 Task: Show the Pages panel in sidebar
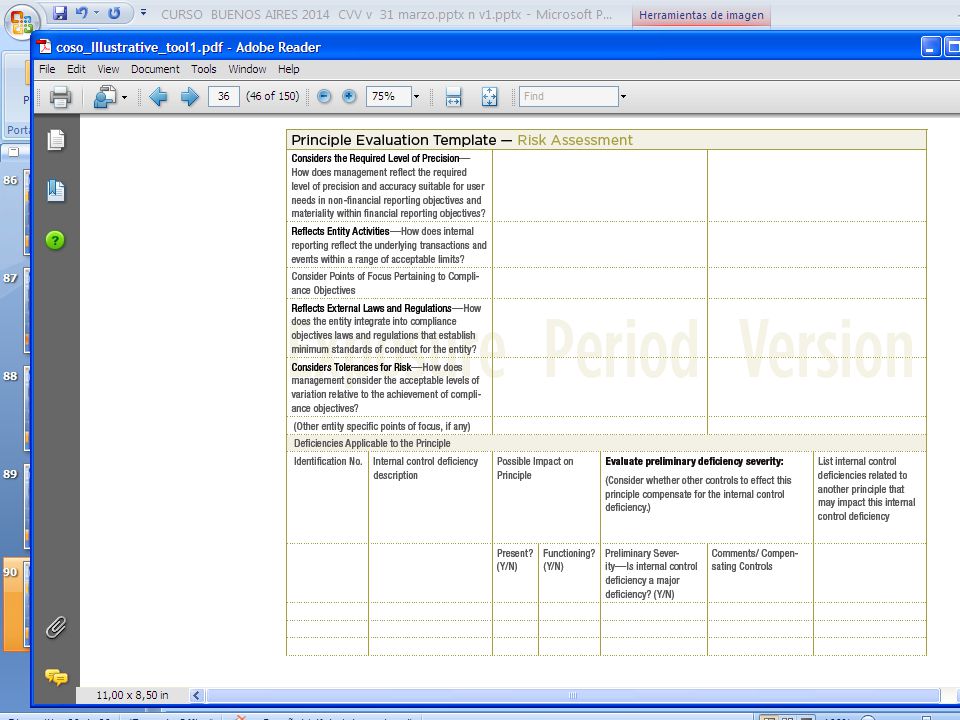(56, 140)
